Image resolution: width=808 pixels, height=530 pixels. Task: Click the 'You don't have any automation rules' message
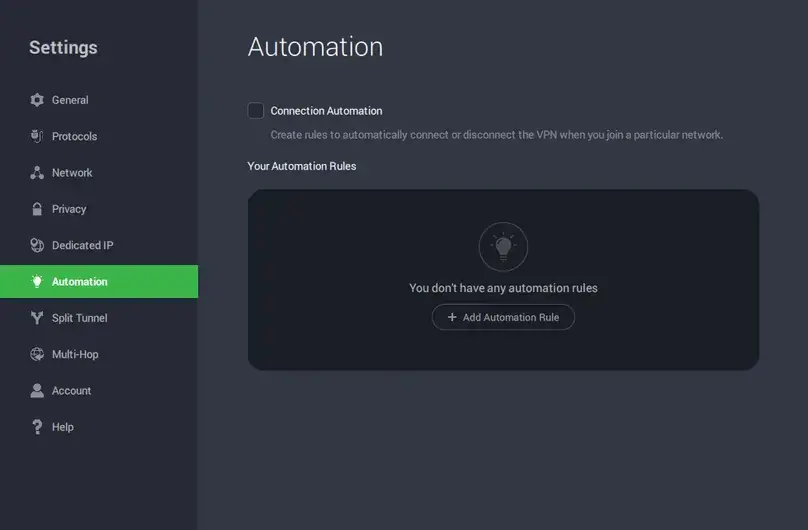(503, 288)
